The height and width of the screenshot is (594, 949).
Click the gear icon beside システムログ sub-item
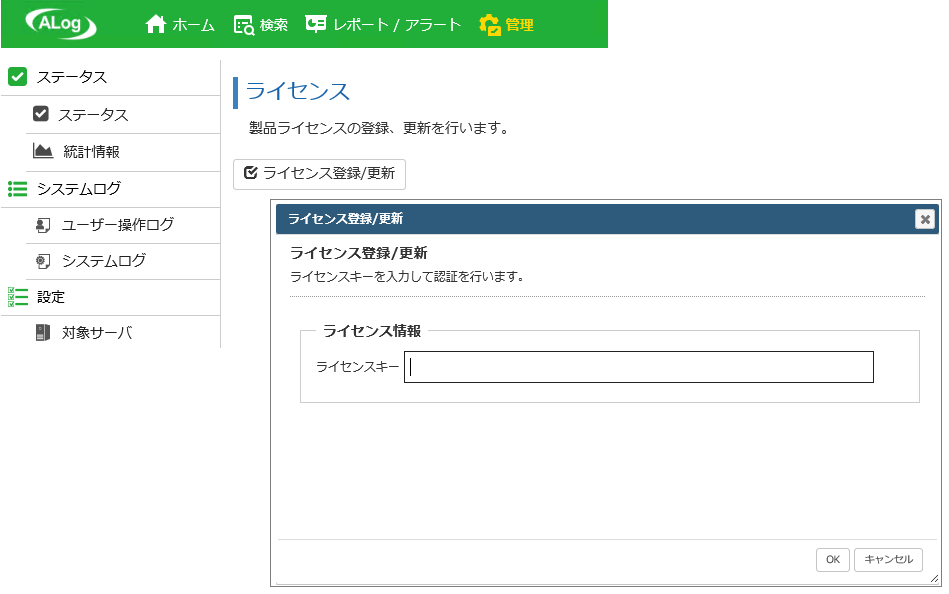pos(42,262)
